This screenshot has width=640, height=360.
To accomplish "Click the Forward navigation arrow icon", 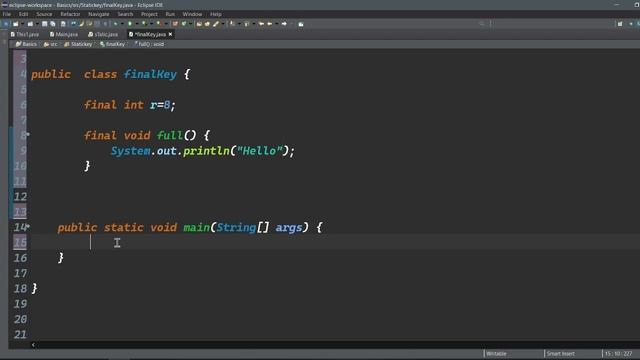I will point(284,24).
